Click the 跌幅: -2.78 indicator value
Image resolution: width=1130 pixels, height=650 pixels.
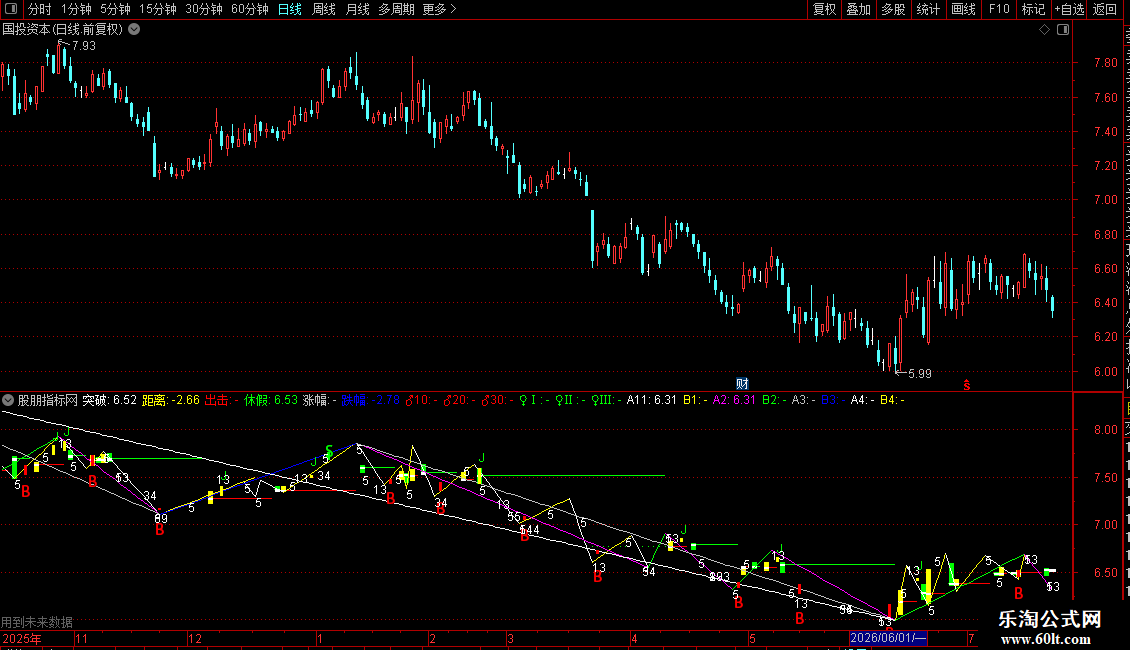[370, 400]
